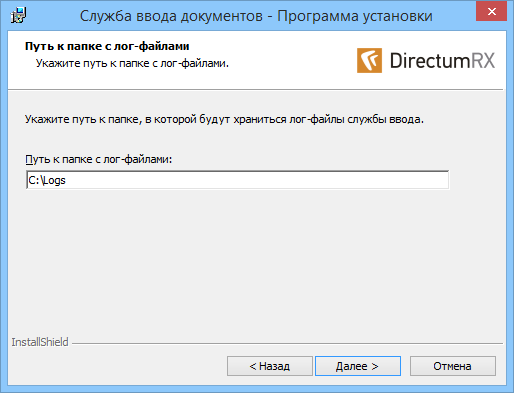Focus the log folder path input field
This screenshot has height=393, width=514.
pyautogui.click(x=237, y=180)
